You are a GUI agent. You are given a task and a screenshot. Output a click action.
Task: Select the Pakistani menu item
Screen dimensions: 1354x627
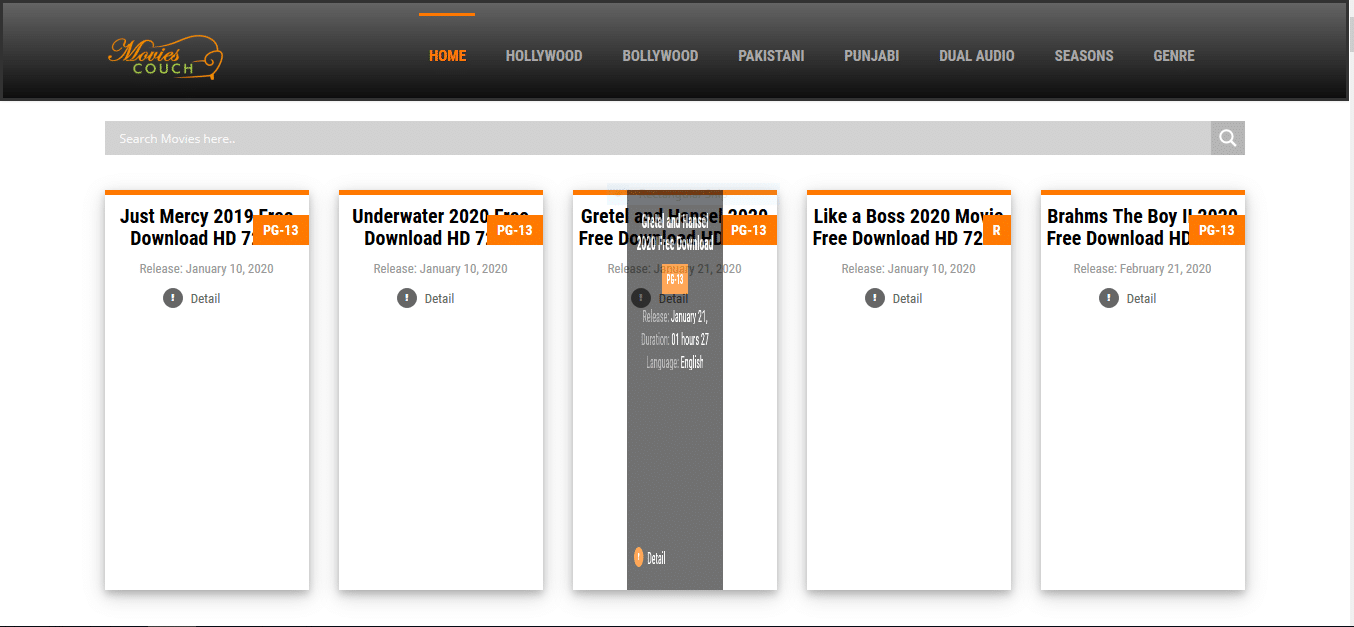point(771,56)
